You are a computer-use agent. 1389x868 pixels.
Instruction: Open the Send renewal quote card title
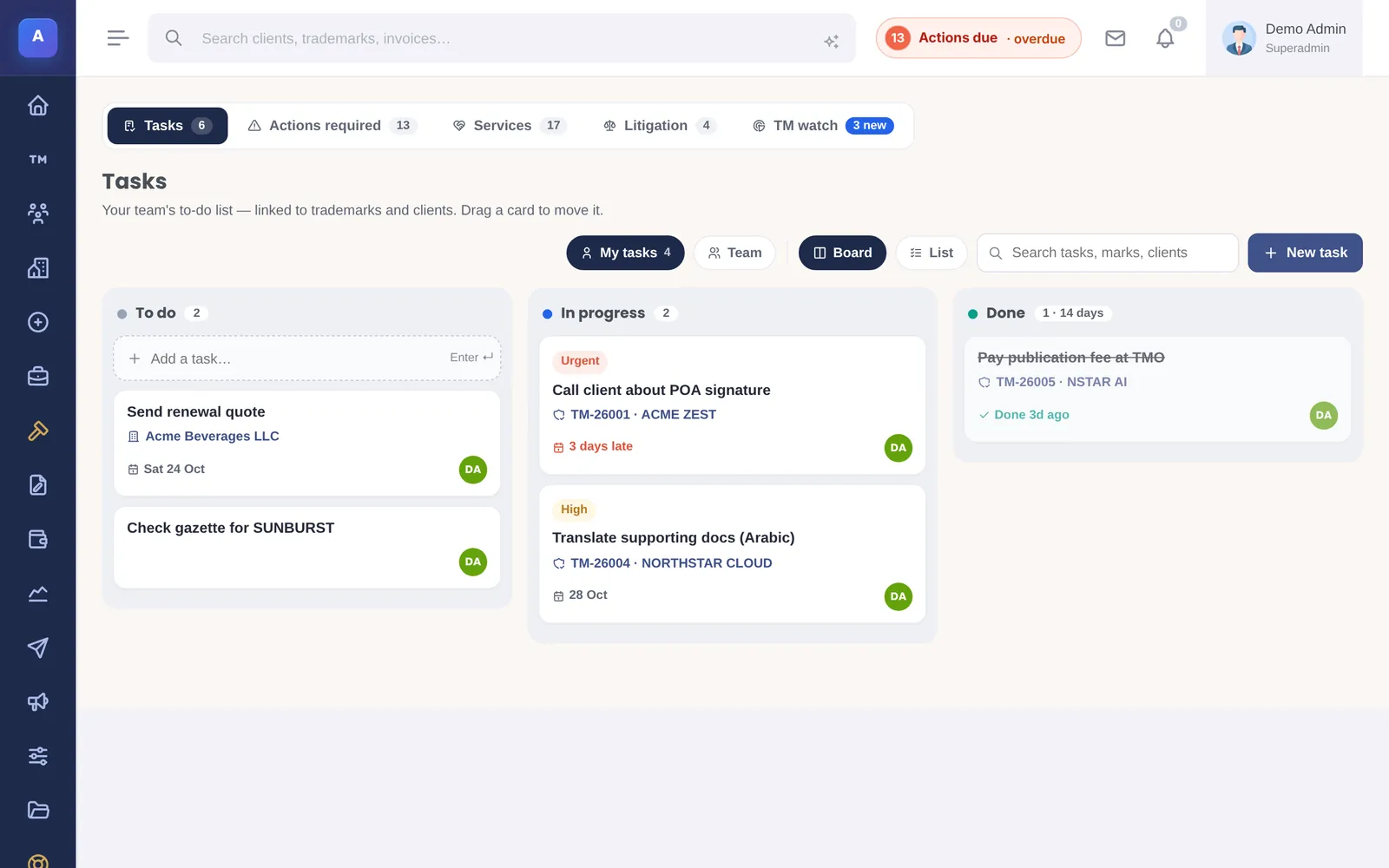coord(196,412)
